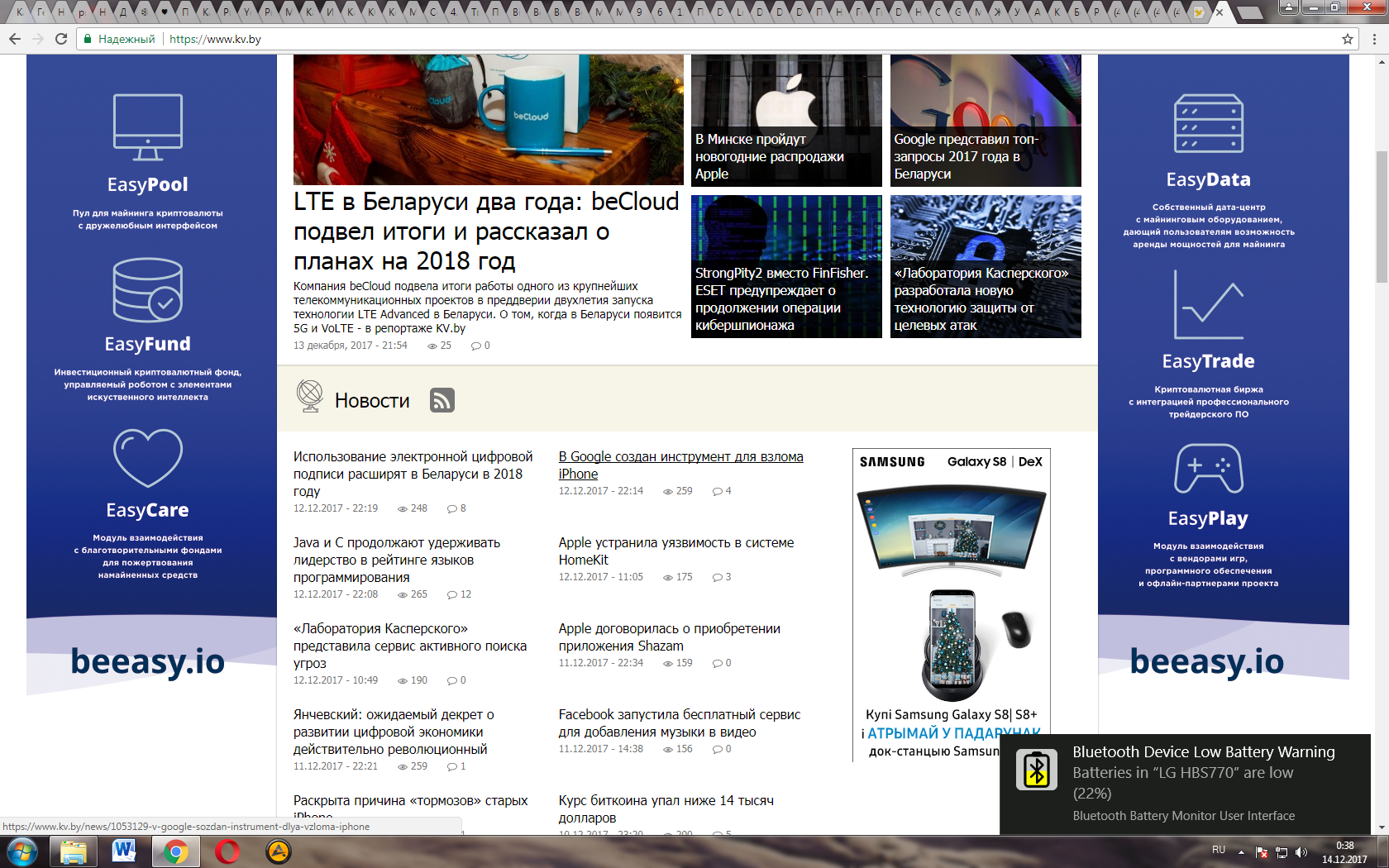Open Курс биткоина упал news link

[x=666, y=809]
